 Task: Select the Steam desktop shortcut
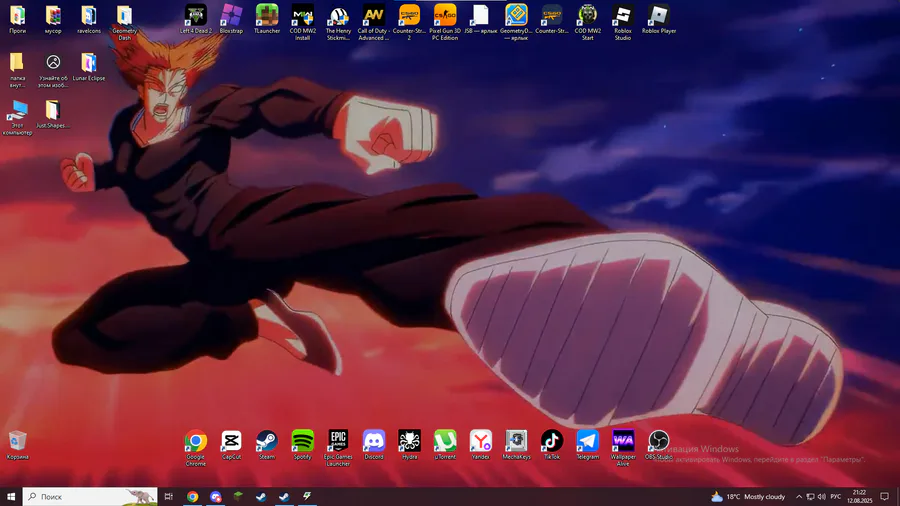(267, 445)
